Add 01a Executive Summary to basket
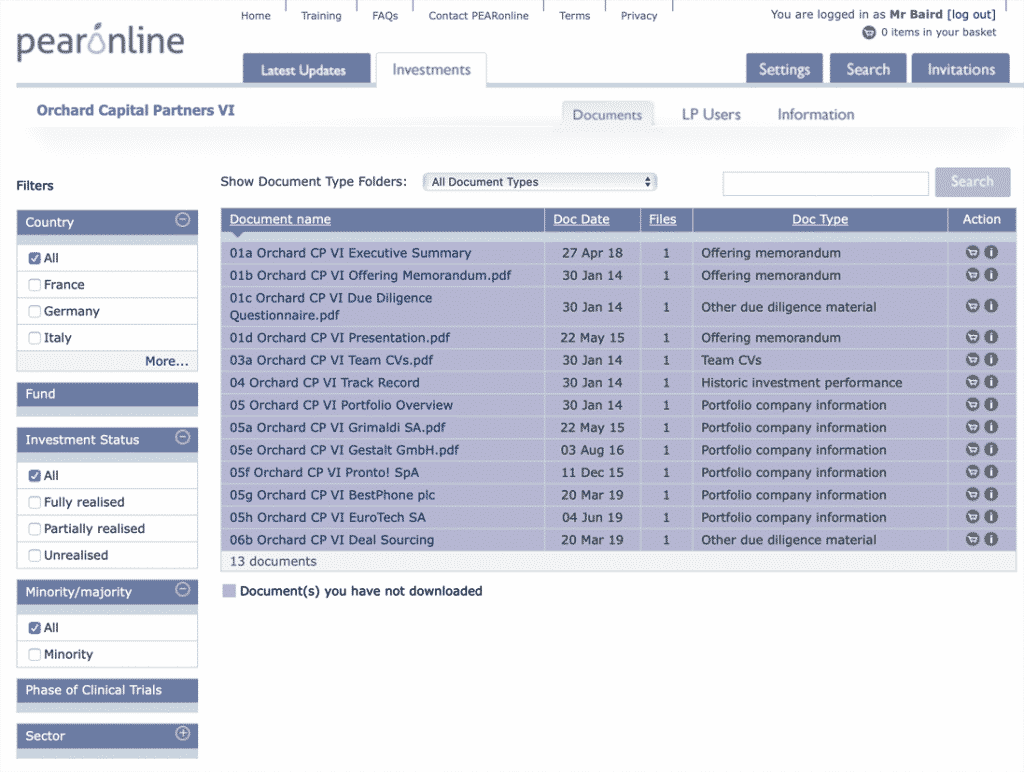The width and height of the screenshot is (1024, 772). coord(972,252)
